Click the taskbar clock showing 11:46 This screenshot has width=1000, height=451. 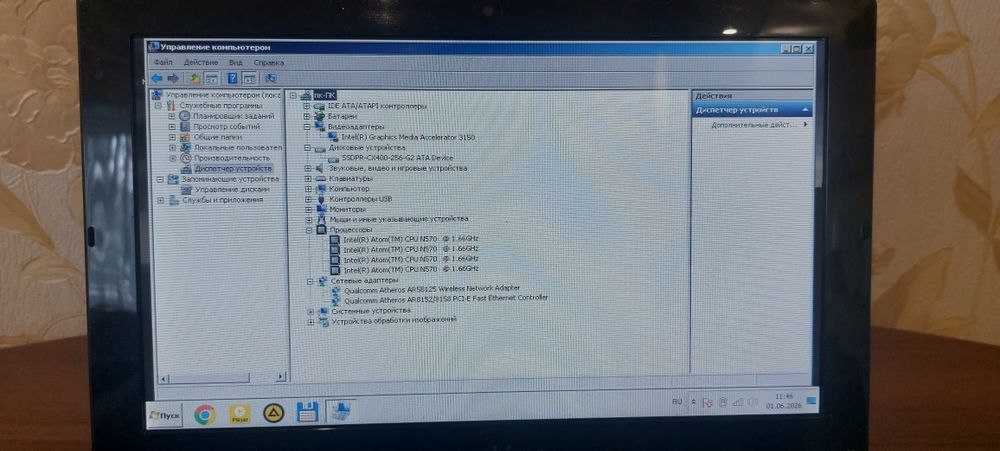point(784,401)
